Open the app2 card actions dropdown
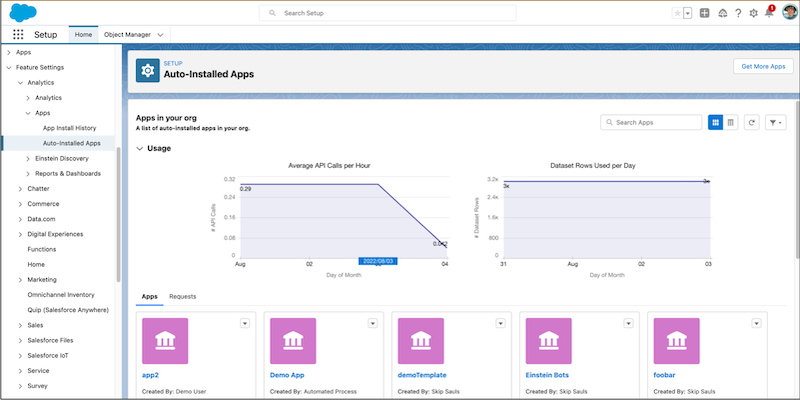Viewport: 800px width, 400px height. coord(245,323)
